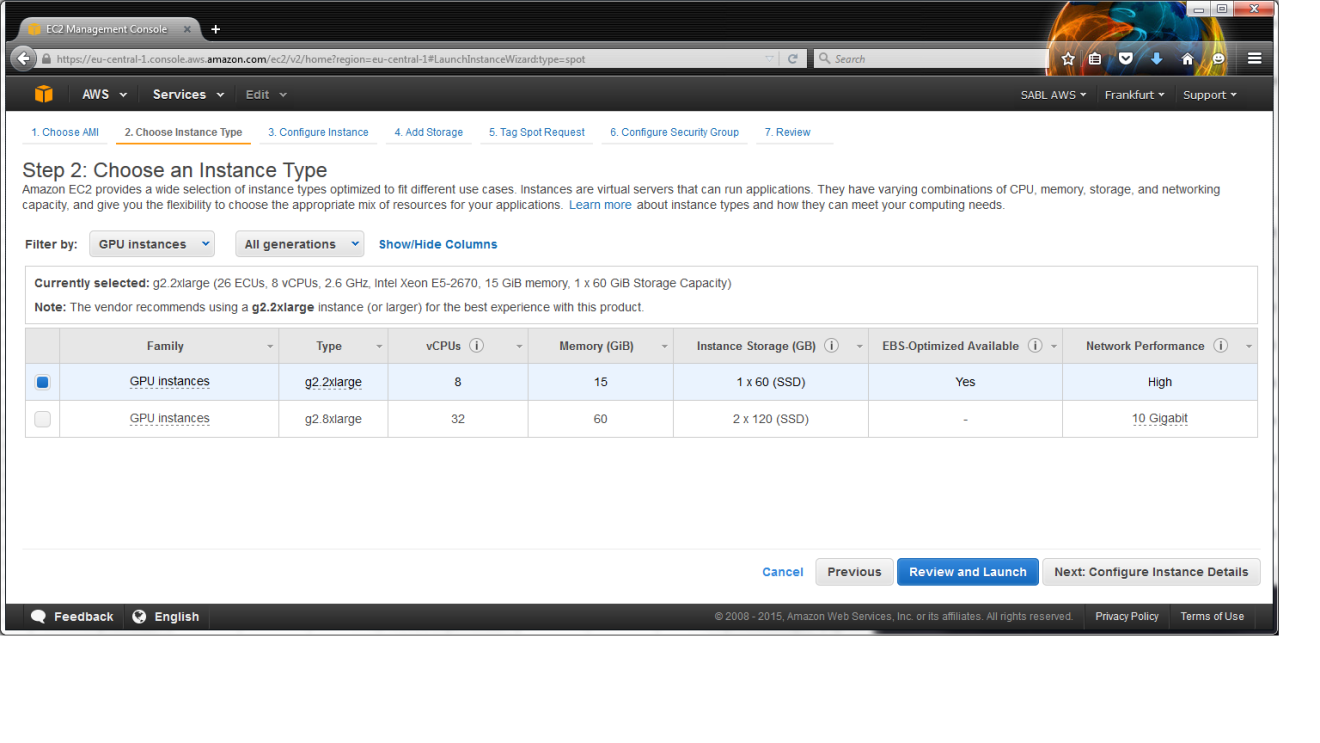Expand the Edit menu in the header
This screenshot has height=743, width=1320.
click(266, 94)
